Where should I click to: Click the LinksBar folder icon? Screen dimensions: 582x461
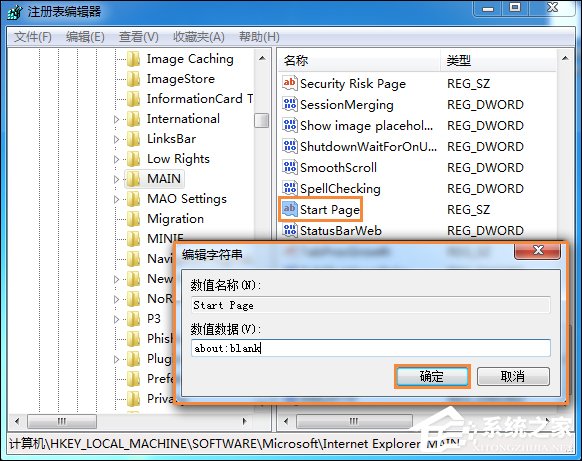[133, 139]
